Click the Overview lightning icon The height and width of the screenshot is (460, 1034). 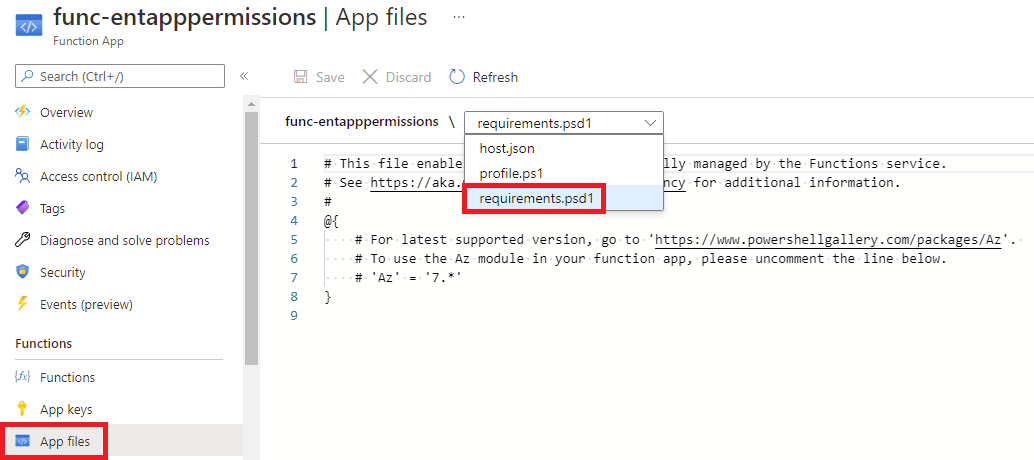click(23, 112)
